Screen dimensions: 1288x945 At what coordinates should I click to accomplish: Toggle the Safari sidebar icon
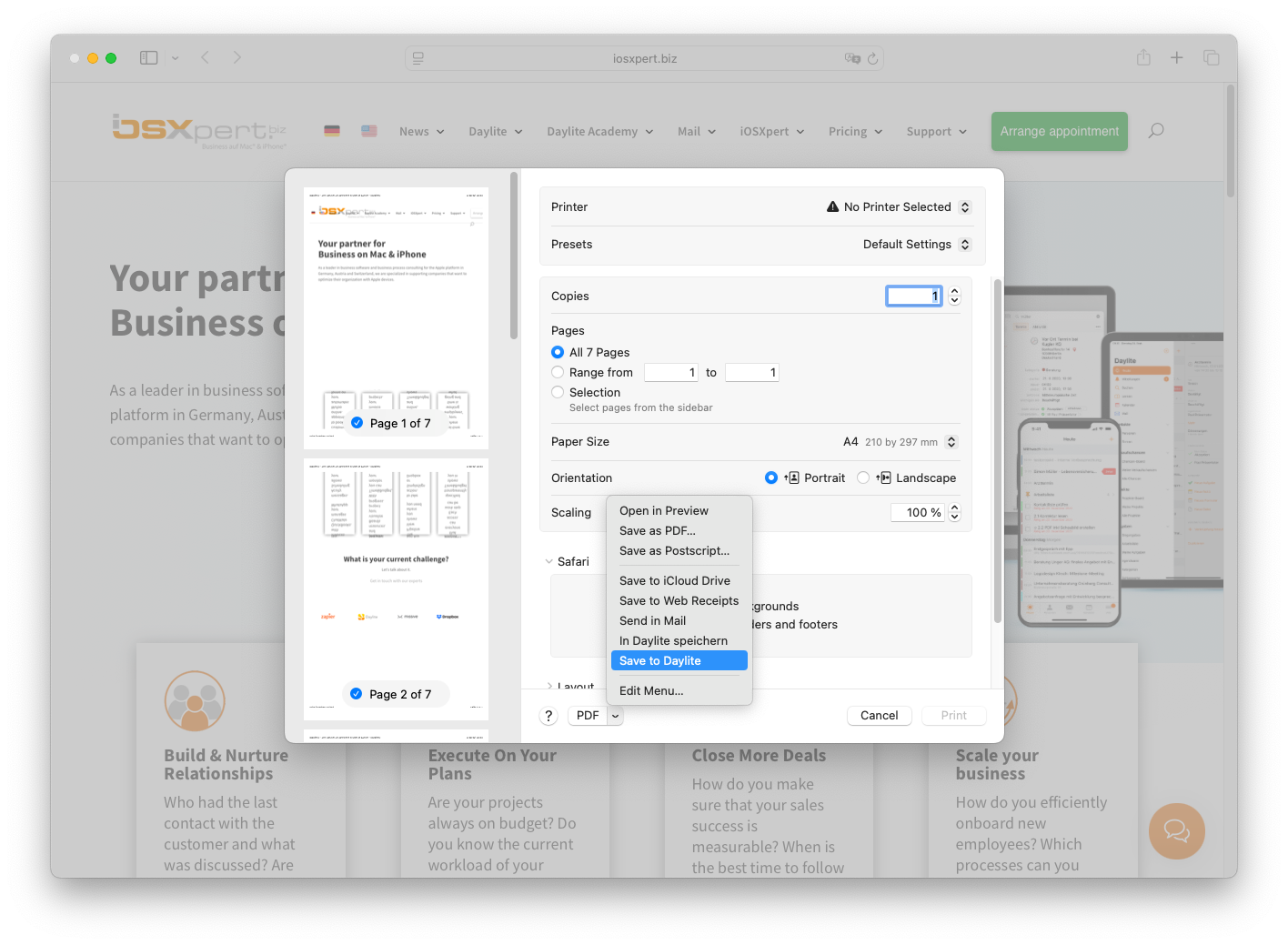[x=148, y=57]
